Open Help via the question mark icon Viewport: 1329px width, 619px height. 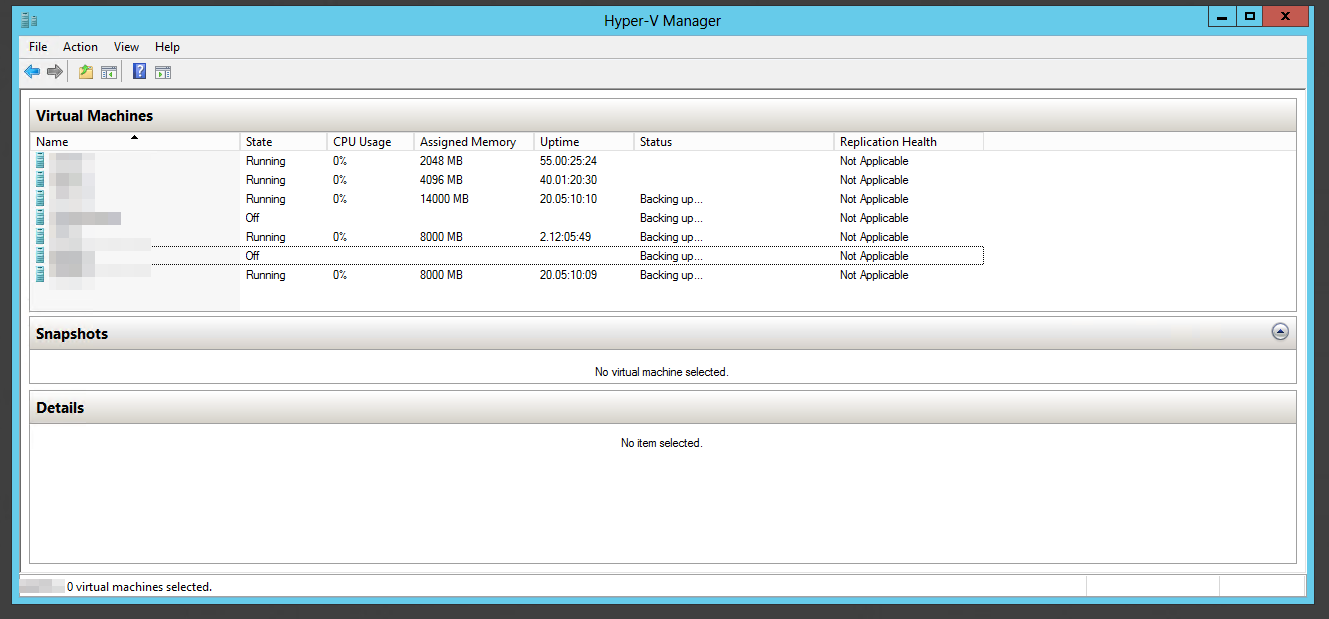(x=139, y=71)
